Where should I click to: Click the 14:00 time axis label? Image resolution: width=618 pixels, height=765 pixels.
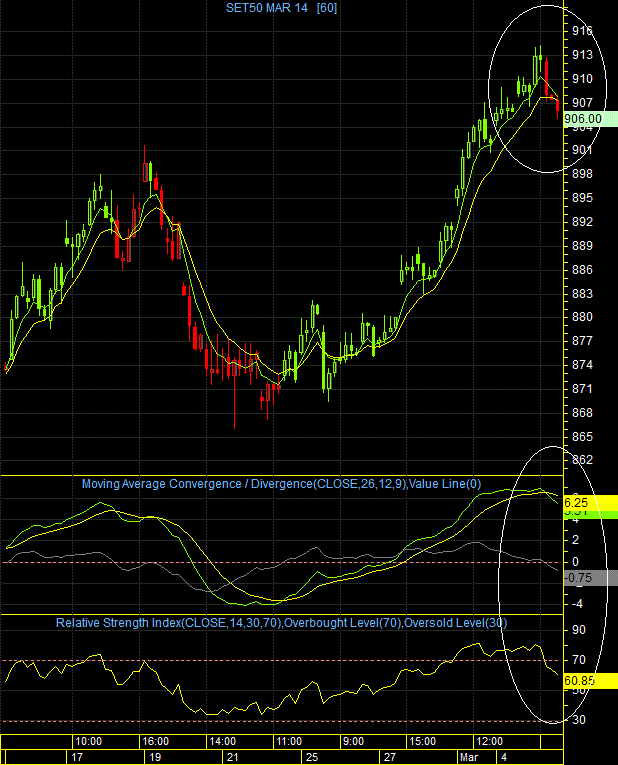[x=222, y=742]
